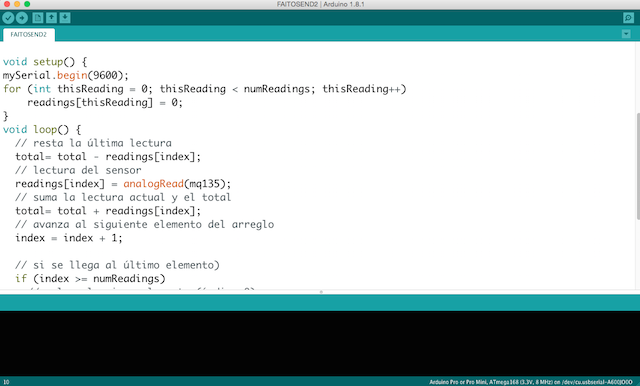Image resolution: width=640 pixels, height=386 pixels.
Task: Click comment "// si se llega al último elemento)"
Action: click(x=118, y=265)
